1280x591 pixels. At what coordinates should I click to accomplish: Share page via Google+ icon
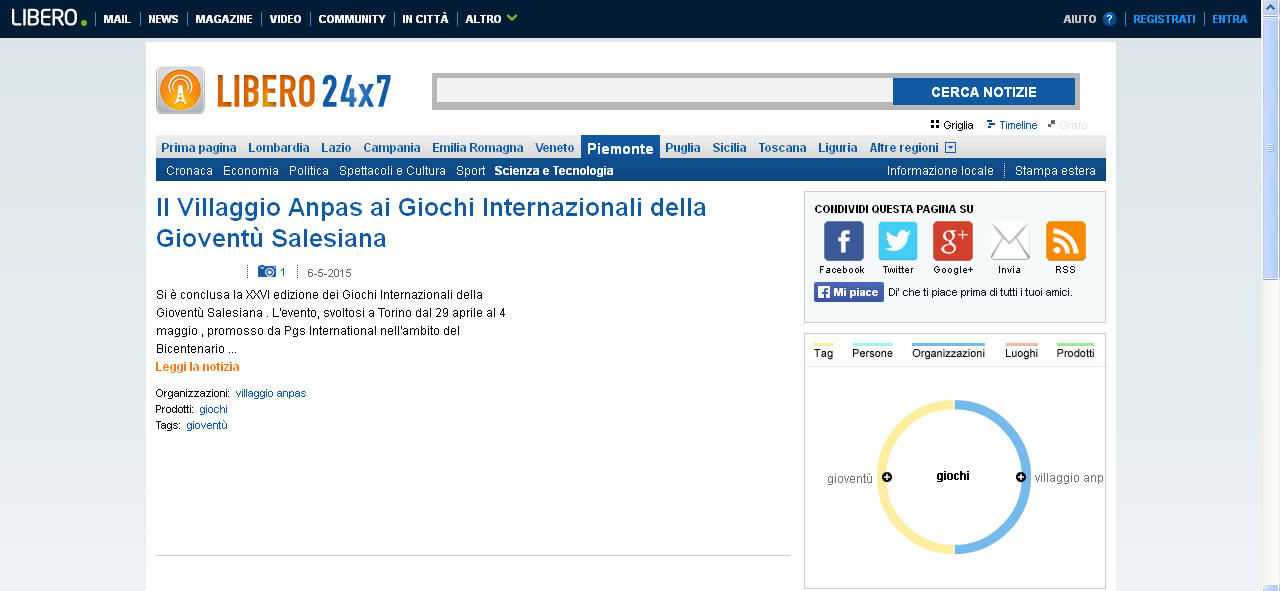click(953, 241)
